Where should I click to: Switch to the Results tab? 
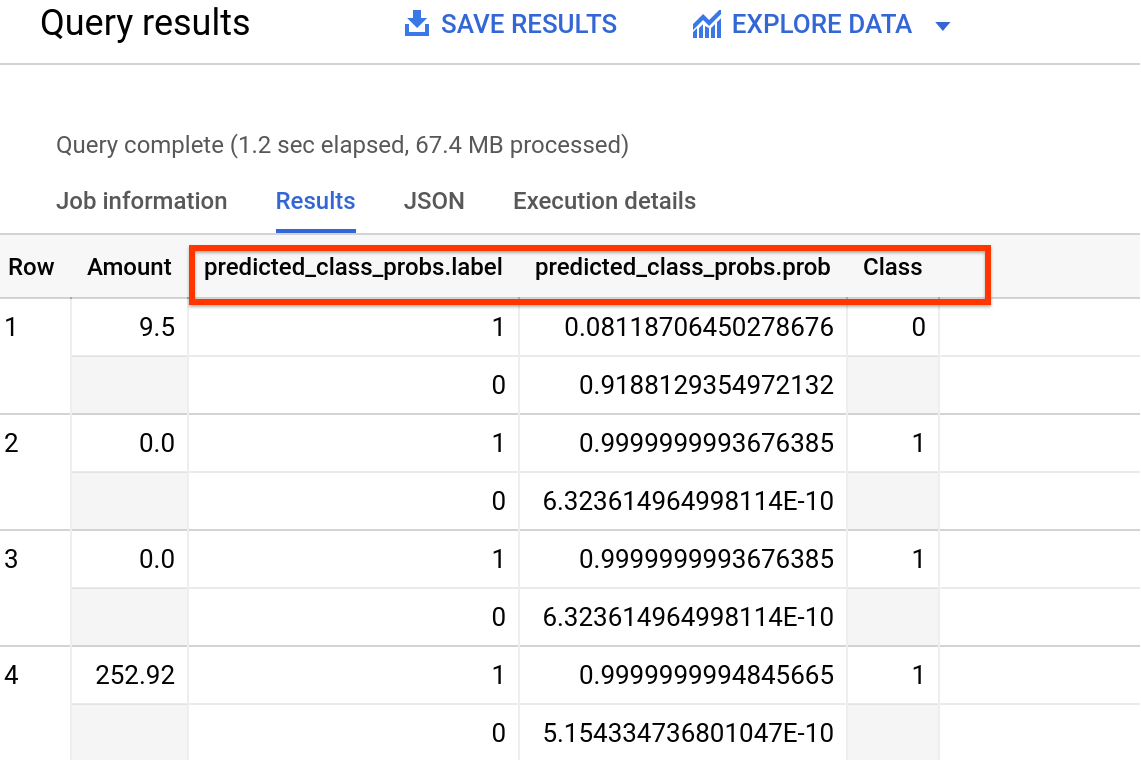coord(315,201)
